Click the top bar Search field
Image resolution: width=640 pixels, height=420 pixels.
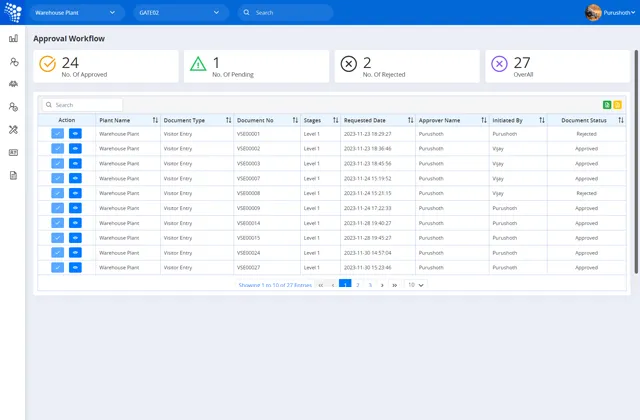click(285, 13)
